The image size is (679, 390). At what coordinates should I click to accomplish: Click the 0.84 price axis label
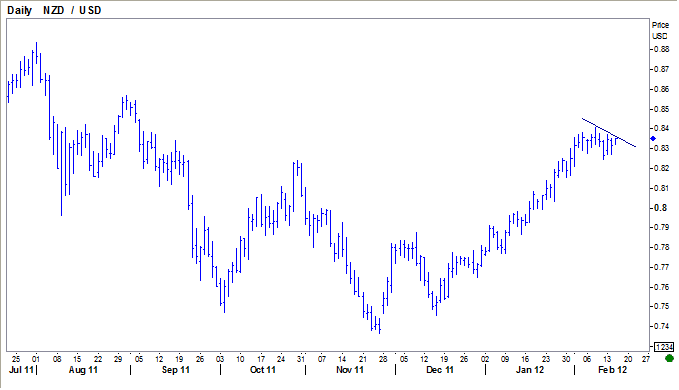(x=661, y=128)
